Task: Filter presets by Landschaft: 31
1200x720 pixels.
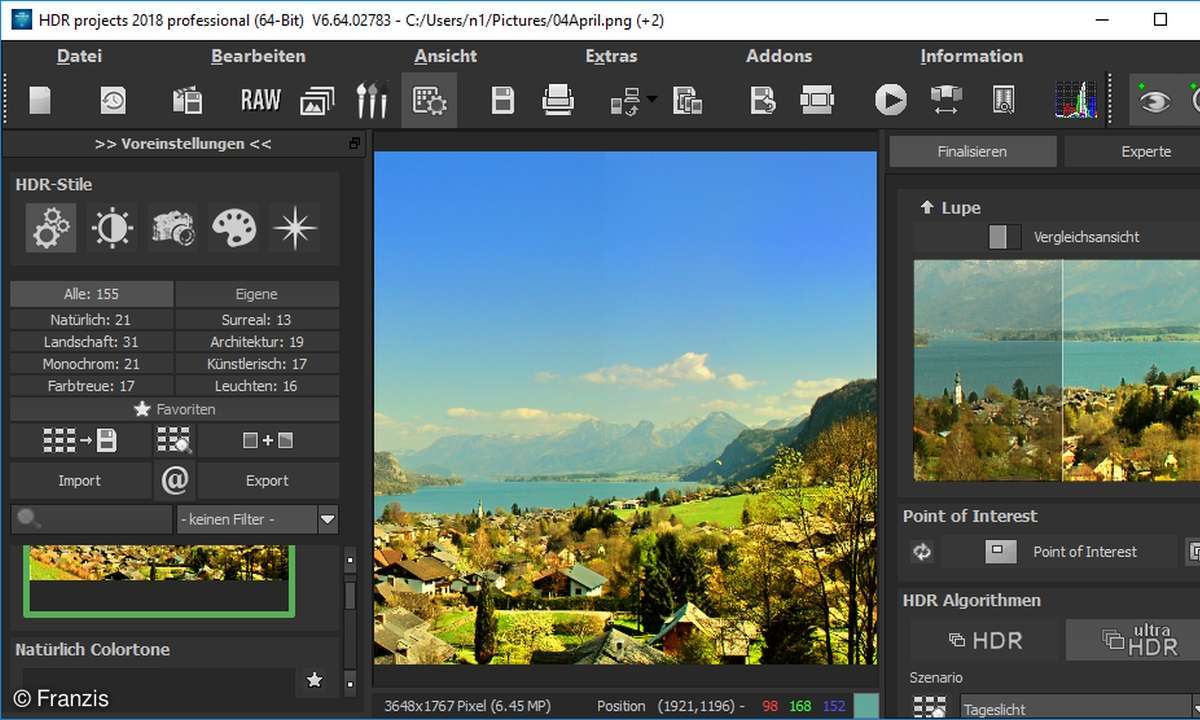Action: [x=91, y=342]
